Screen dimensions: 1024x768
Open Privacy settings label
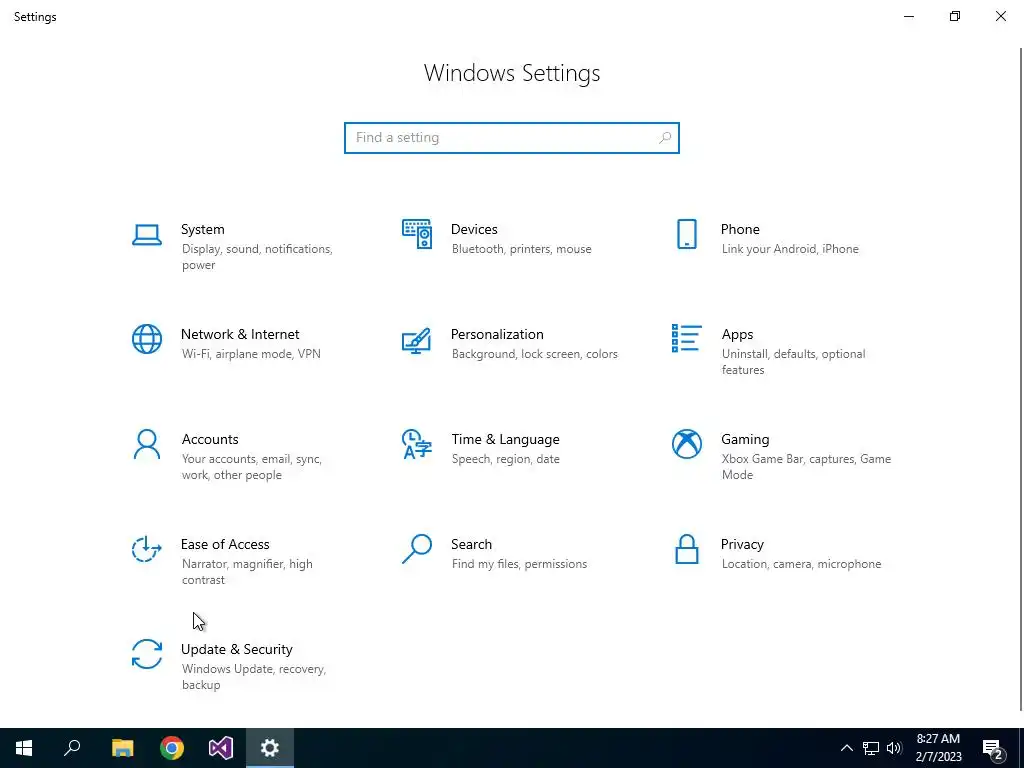(742, 545)
